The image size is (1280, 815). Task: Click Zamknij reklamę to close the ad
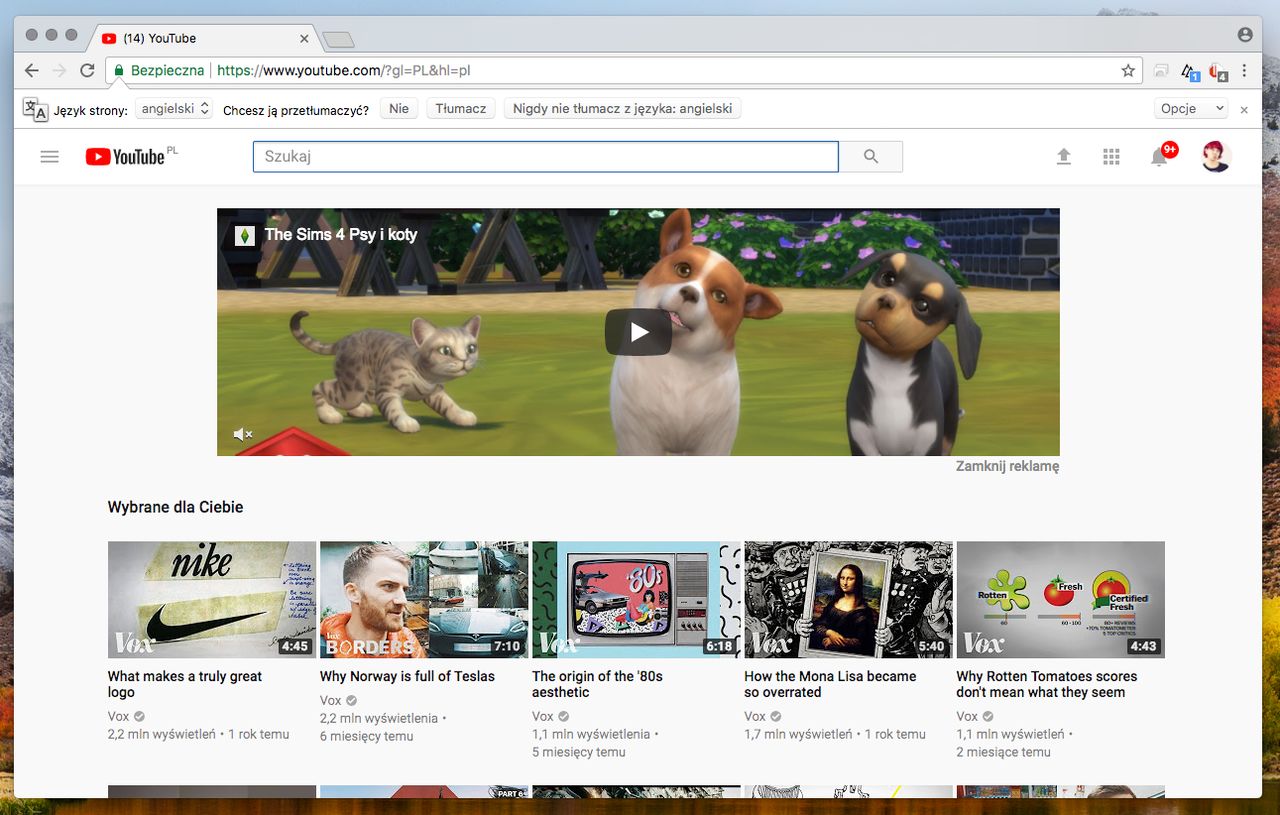click(x=1007, y=466)
